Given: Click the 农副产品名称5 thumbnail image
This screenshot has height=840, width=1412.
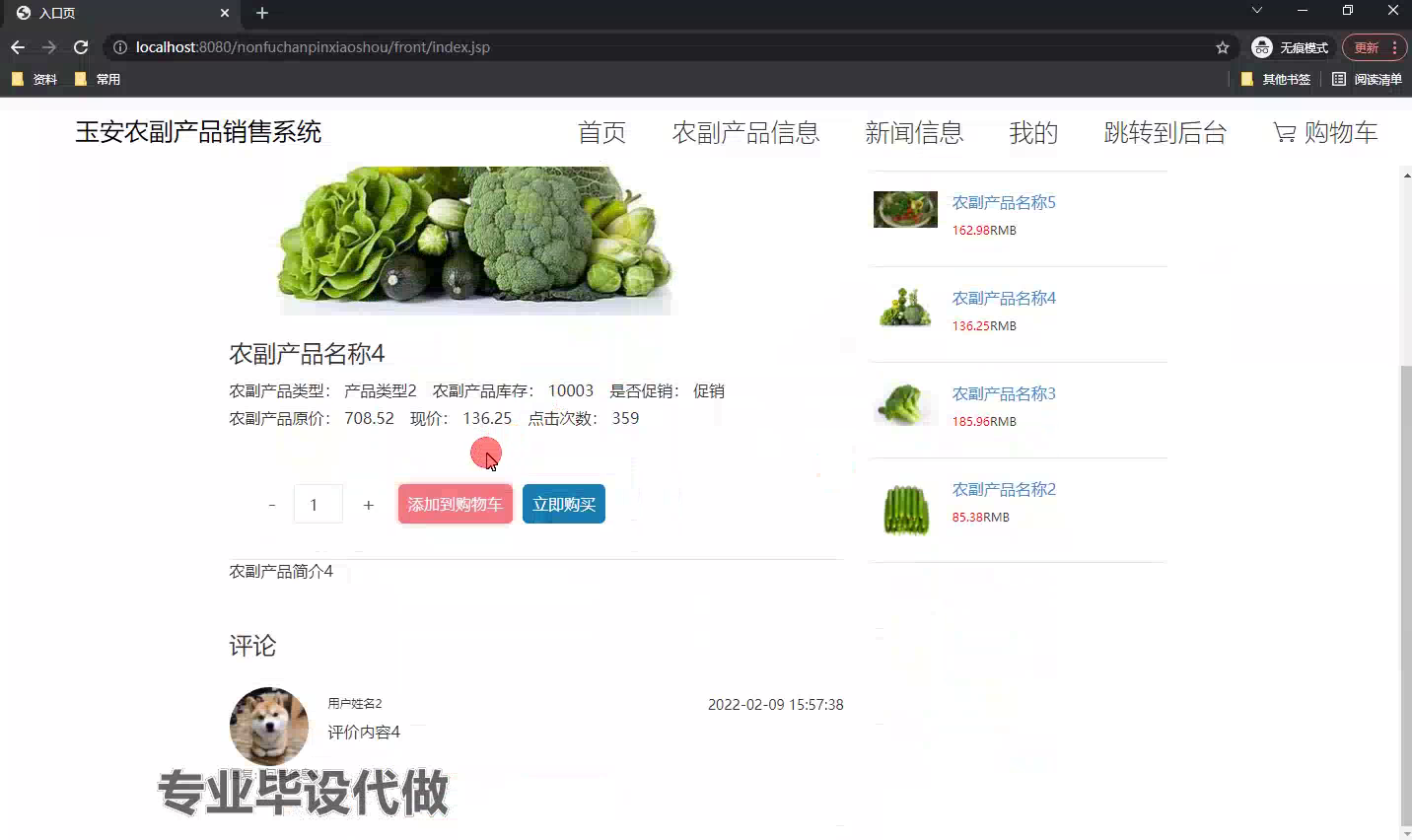Looking at the screenshot, I should click(x=905, y=209).
